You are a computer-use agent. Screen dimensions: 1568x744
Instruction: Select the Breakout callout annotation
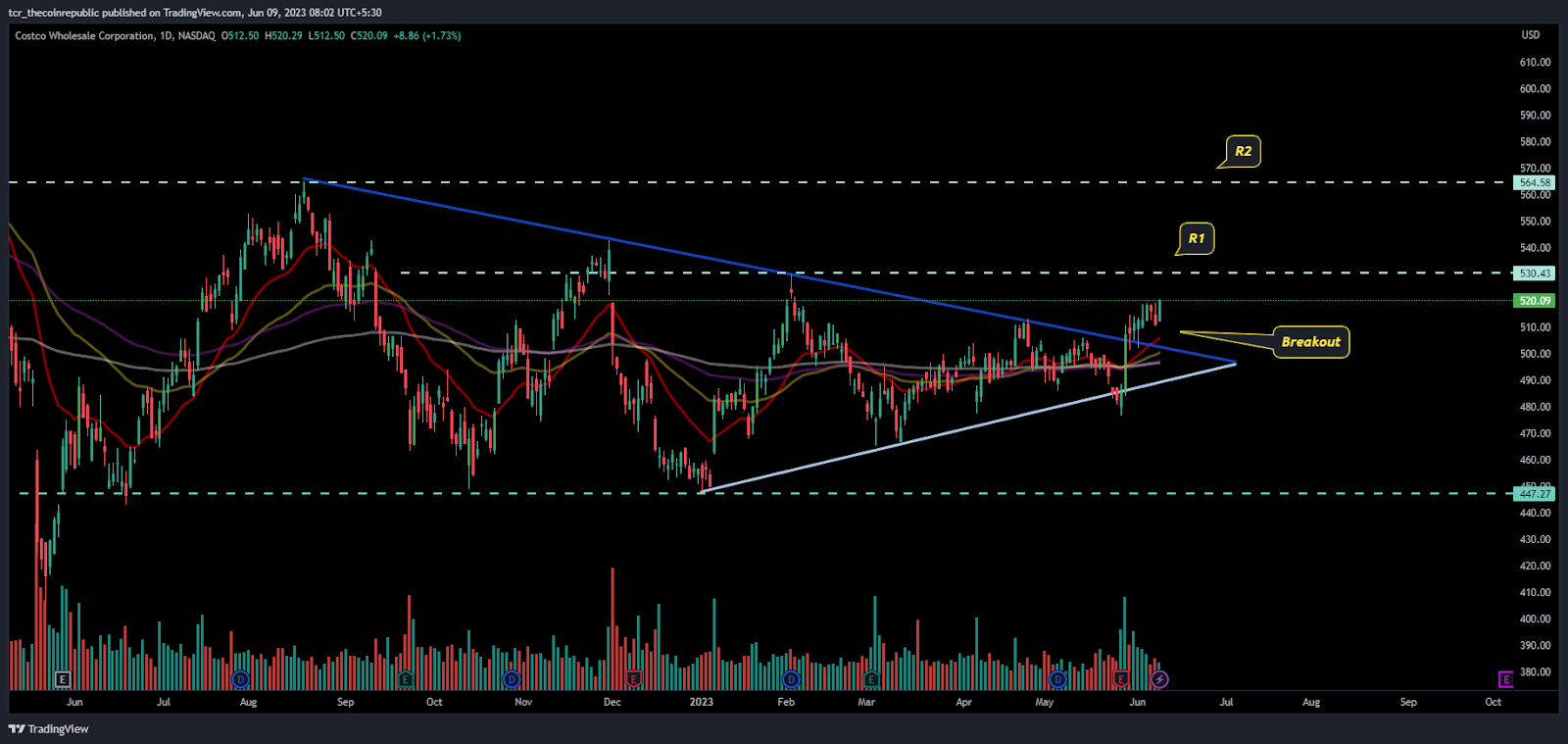pos(1310,342)
